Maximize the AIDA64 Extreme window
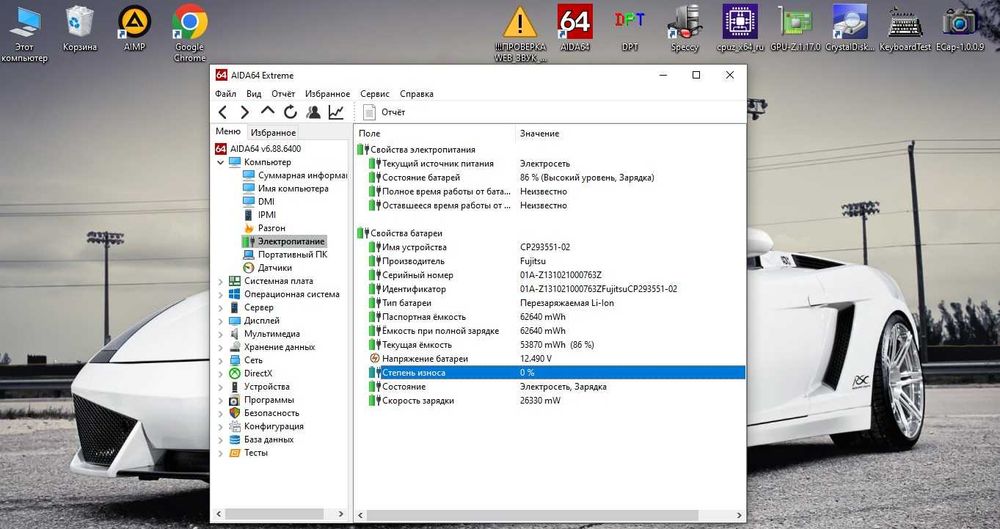Viewport: 1000px width, 529px height. pos(696,75)
